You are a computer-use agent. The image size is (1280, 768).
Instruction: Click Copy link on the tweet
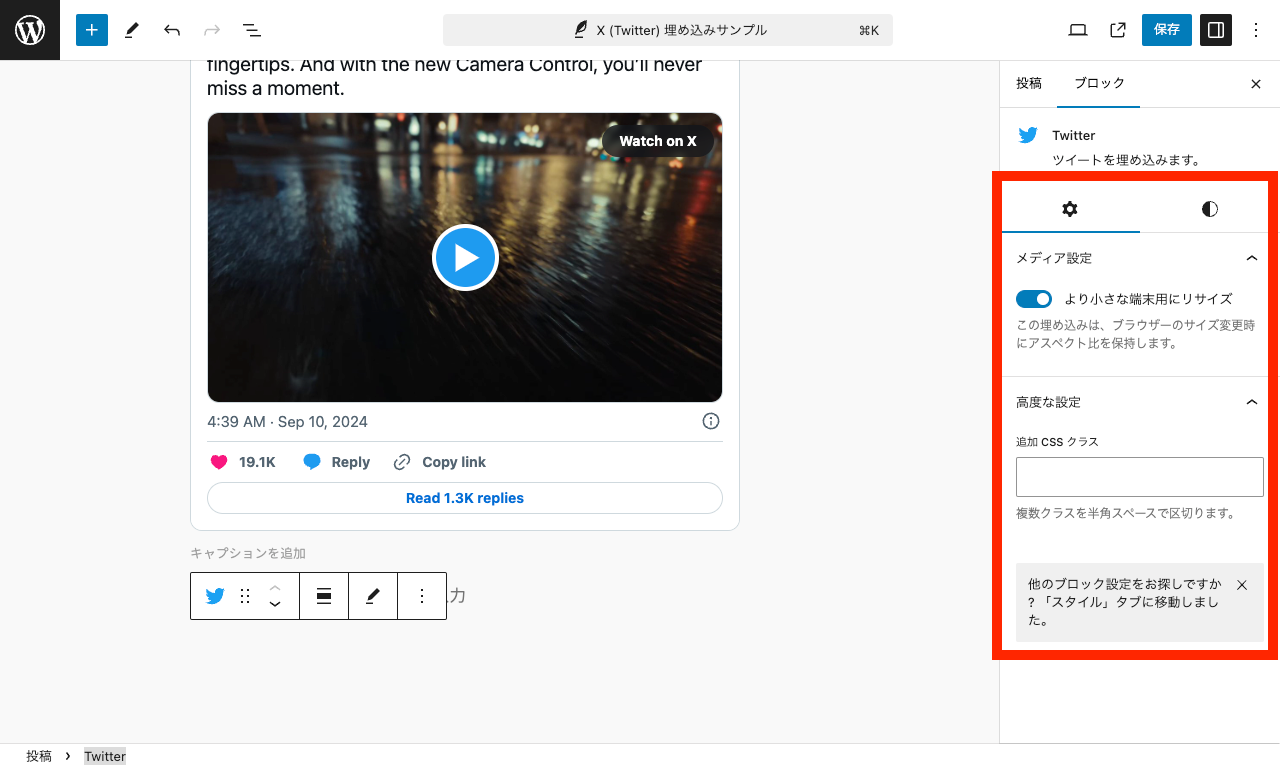(x=440, y=462)
